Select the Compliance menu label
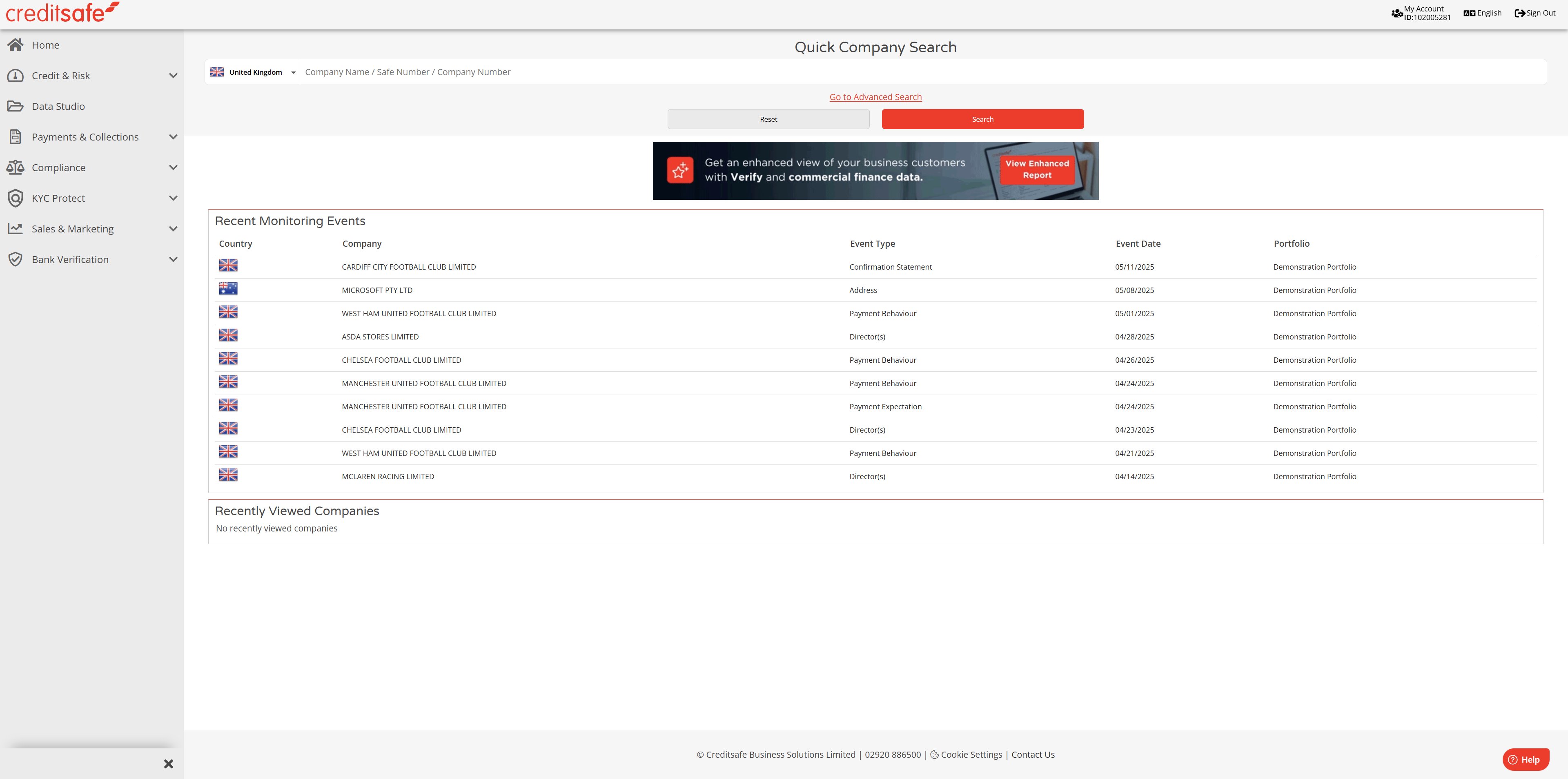This screenshot has width=1568, height=779. (x=58, y=167)
